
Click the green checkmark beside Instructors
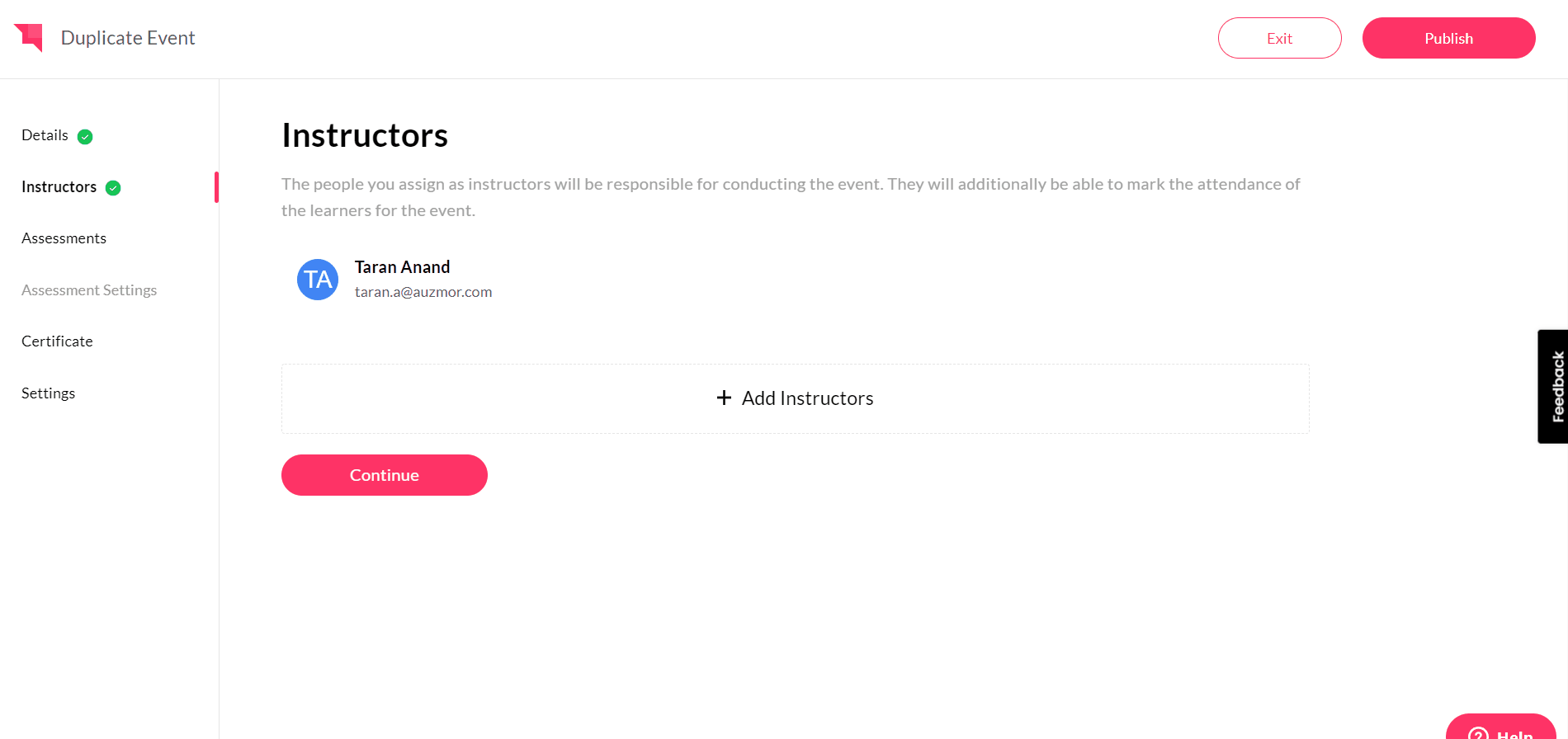pos(113,188)
